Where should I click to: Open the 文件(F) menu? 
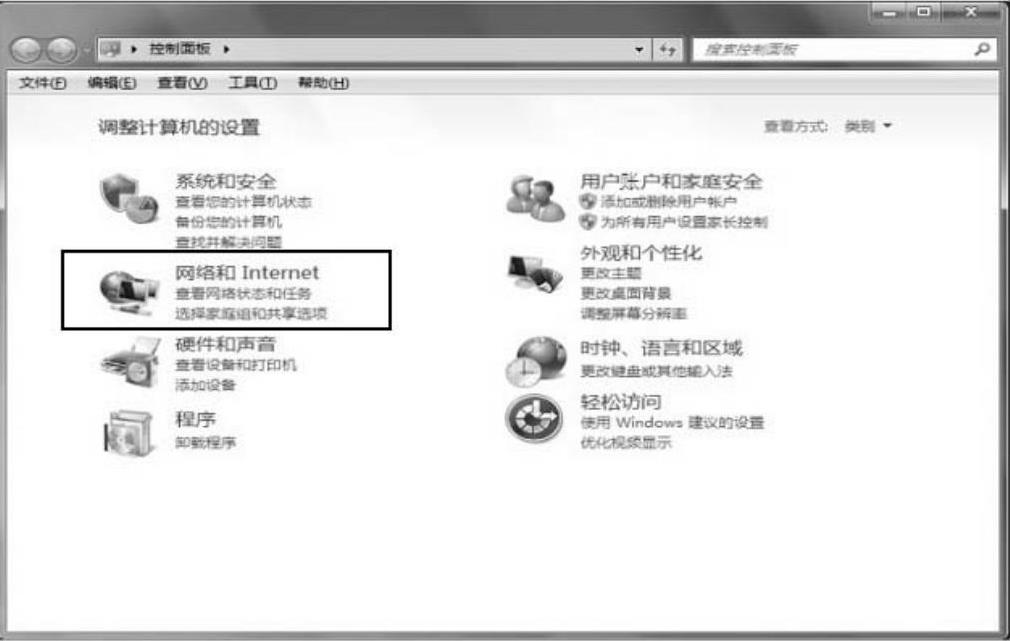[43, 83]
